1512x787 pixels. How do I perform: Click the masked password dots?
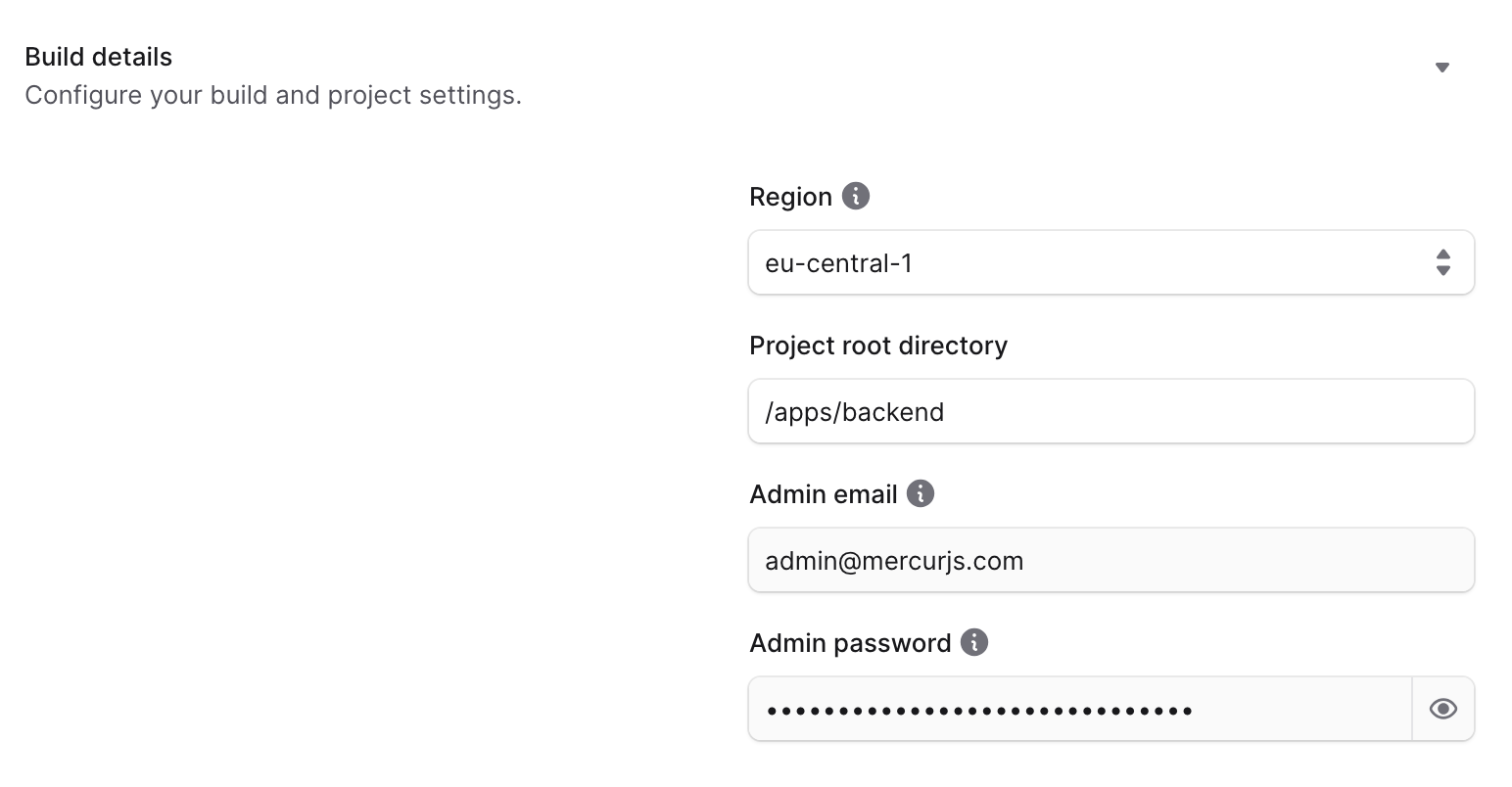(979, 710)
